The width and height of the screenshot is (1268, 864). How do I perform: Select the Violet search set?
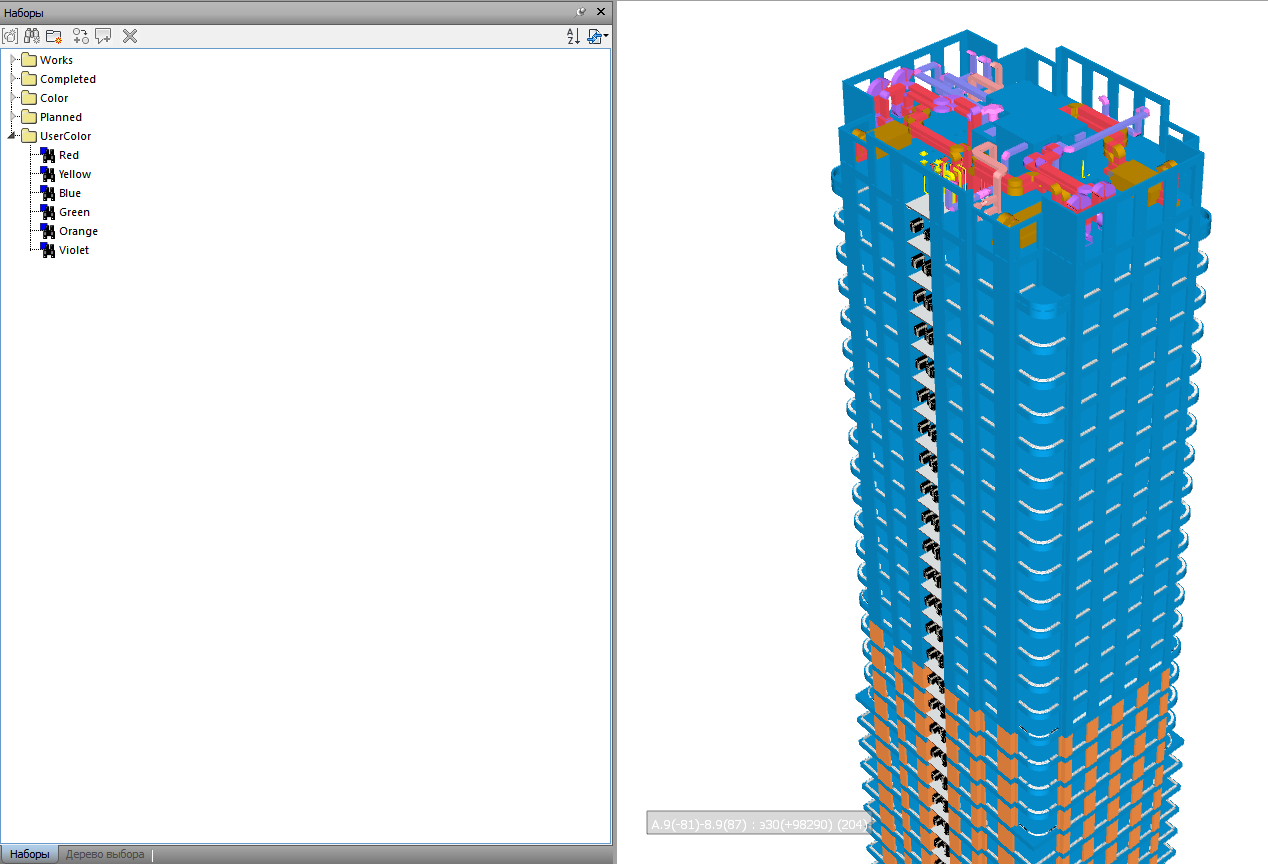coord(74,250)
